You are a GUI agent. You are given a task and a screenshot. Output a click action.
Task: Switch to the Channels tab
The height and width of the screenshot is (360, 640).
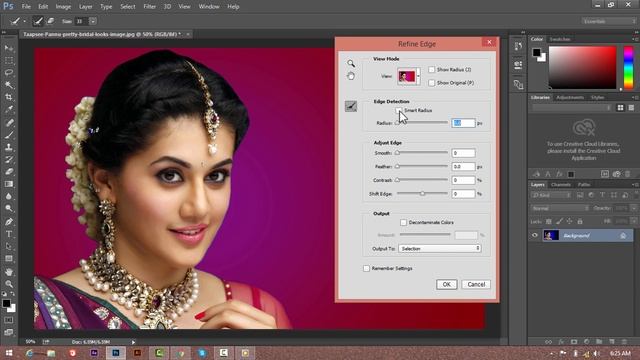561,184
